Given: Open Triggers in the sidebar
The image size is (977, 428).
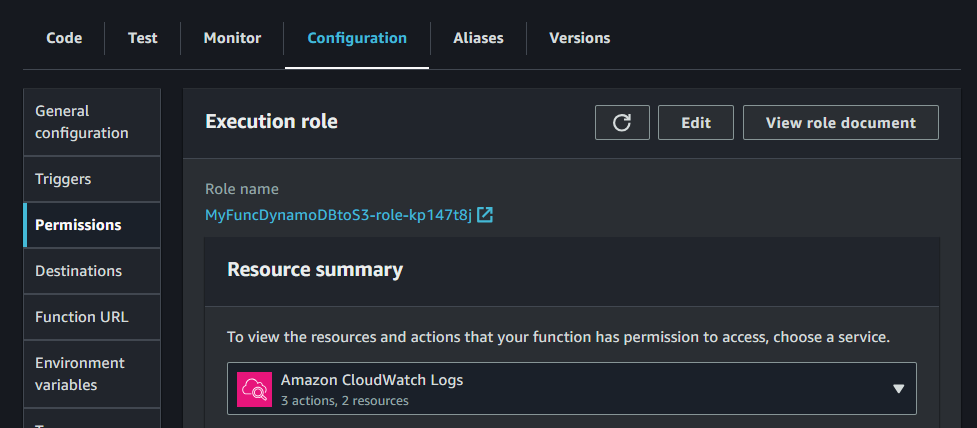Looking at the screenshot, I should pos(92,179).
